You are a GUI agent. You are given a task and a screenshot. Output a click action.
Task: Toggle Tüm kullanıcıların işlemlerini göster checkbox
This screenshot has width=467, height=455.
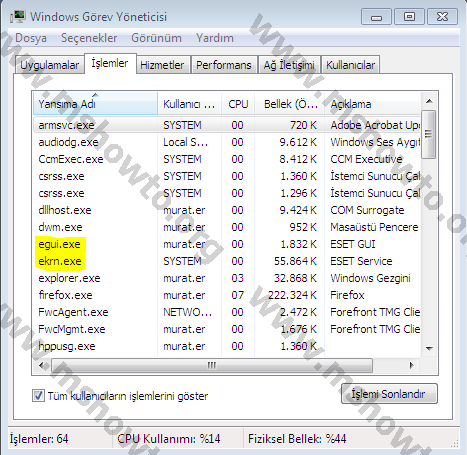click(x=38, y=396)
